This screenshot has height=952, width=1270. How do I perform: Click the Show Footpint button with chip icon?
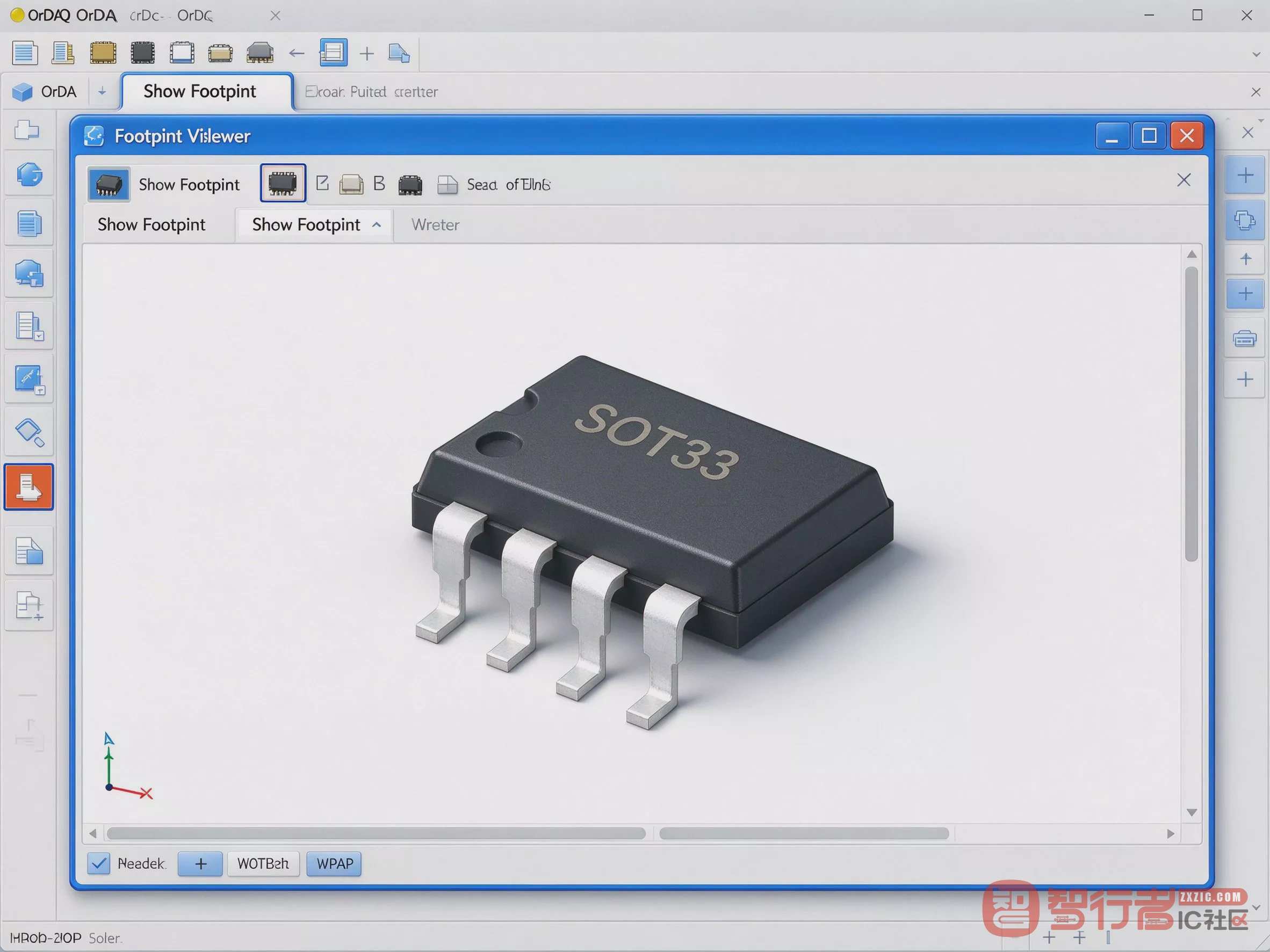point(165,184)
